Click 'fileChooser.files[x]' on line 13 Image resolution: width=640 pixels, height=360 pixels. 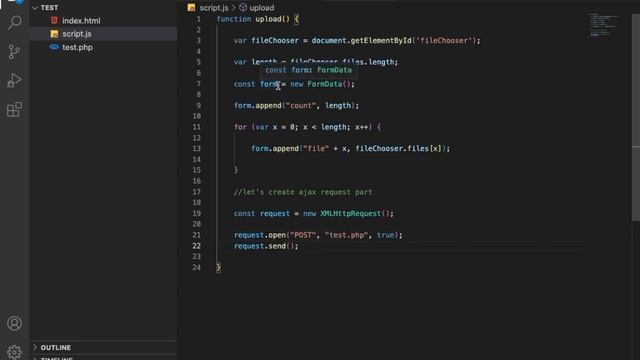pos(398,149)
